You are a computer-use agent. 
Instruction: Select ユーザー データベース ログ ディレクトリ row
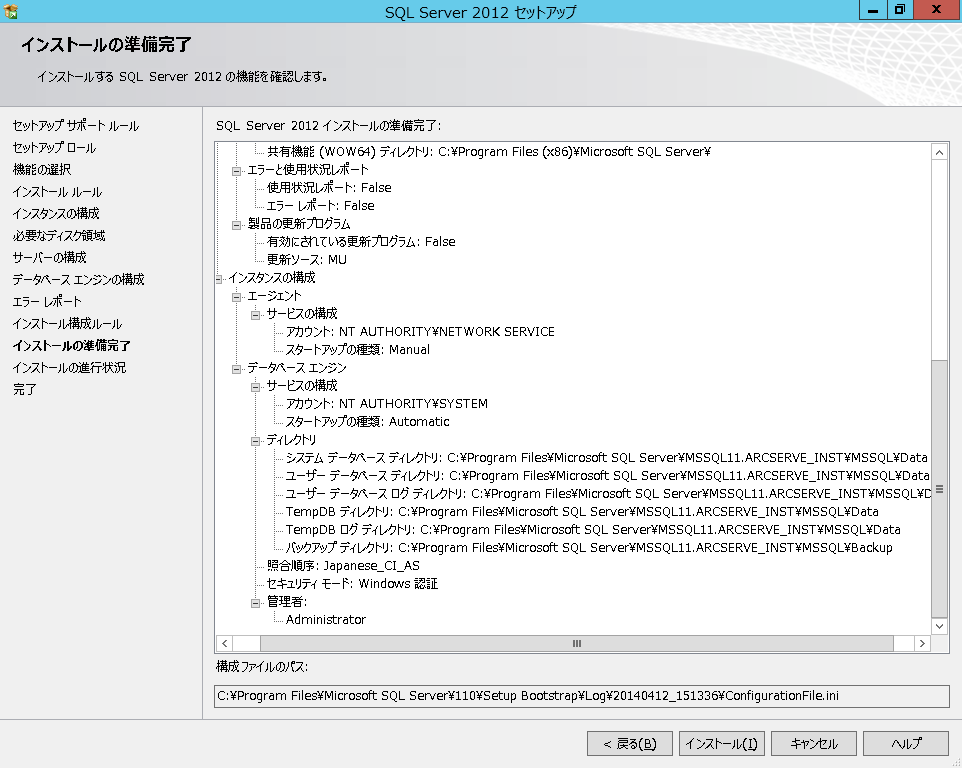click(x=608, y=494)
